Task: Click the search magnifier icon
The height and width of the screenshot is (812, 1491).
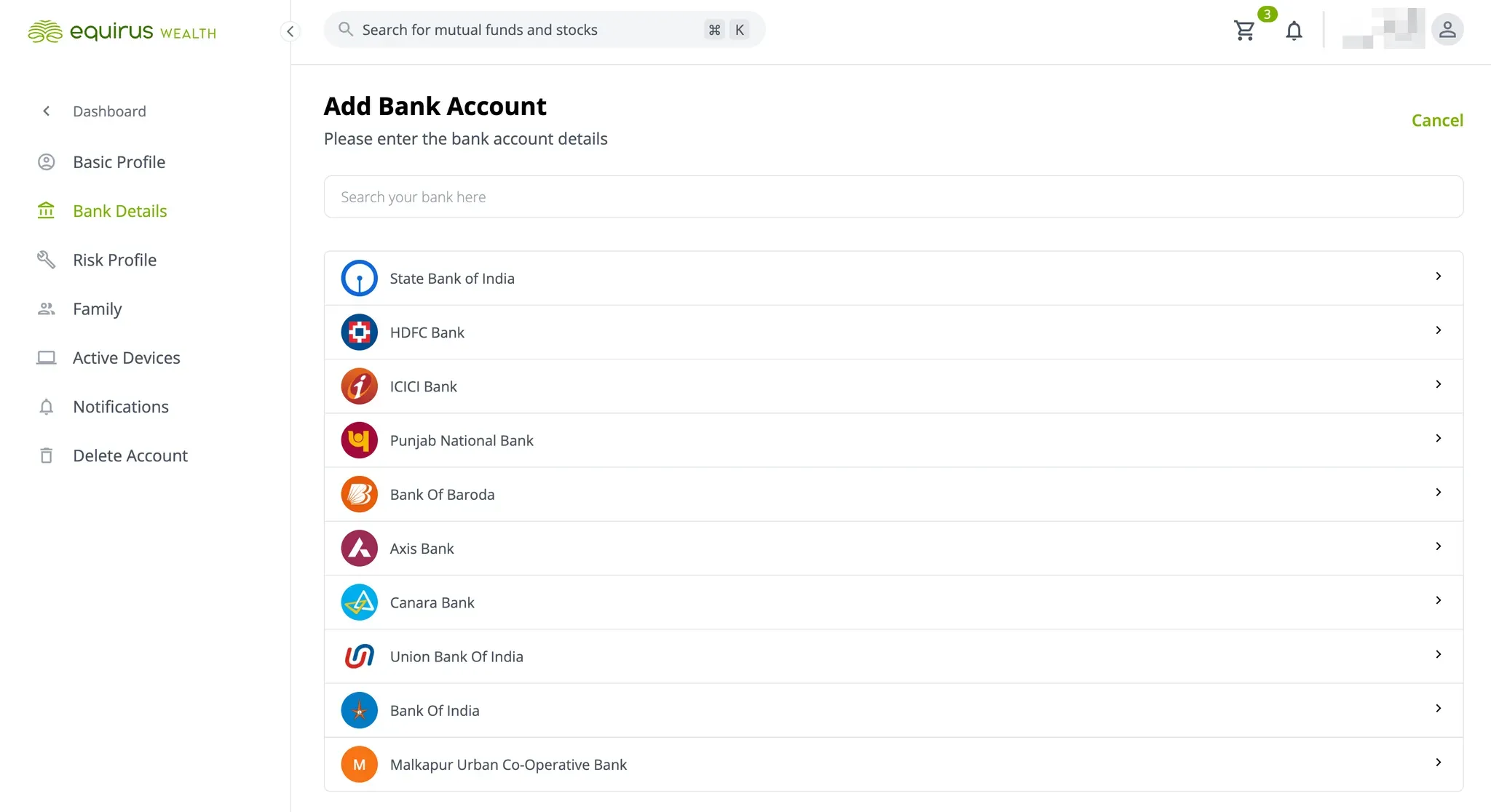Action: tap(346, 29)
